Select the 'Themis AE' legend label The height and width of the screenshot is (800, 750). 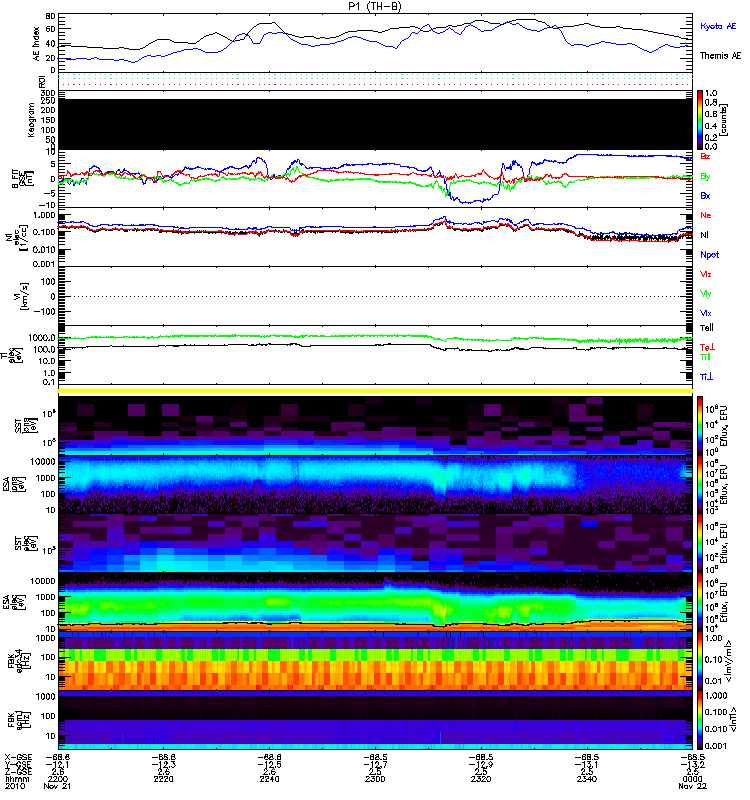click(720, 56)
